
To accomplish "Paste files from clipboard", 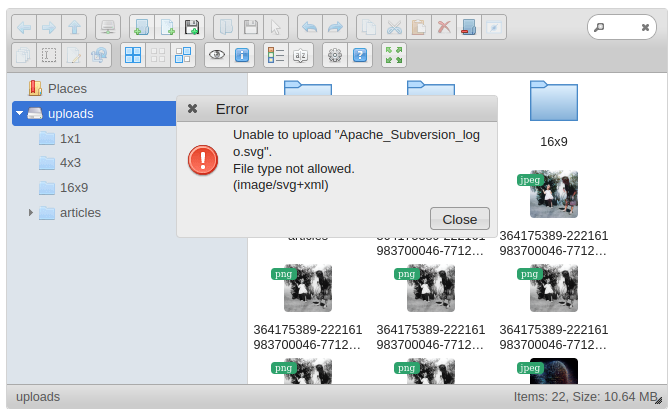I will point(419,27).
